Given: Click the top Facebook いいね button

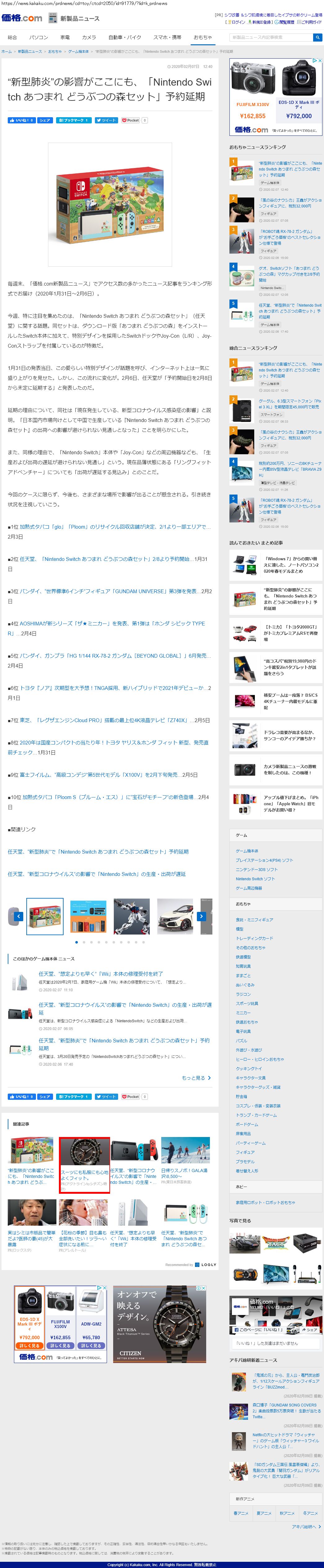Looking at the screenshot, I should click(x=21, y=121).
